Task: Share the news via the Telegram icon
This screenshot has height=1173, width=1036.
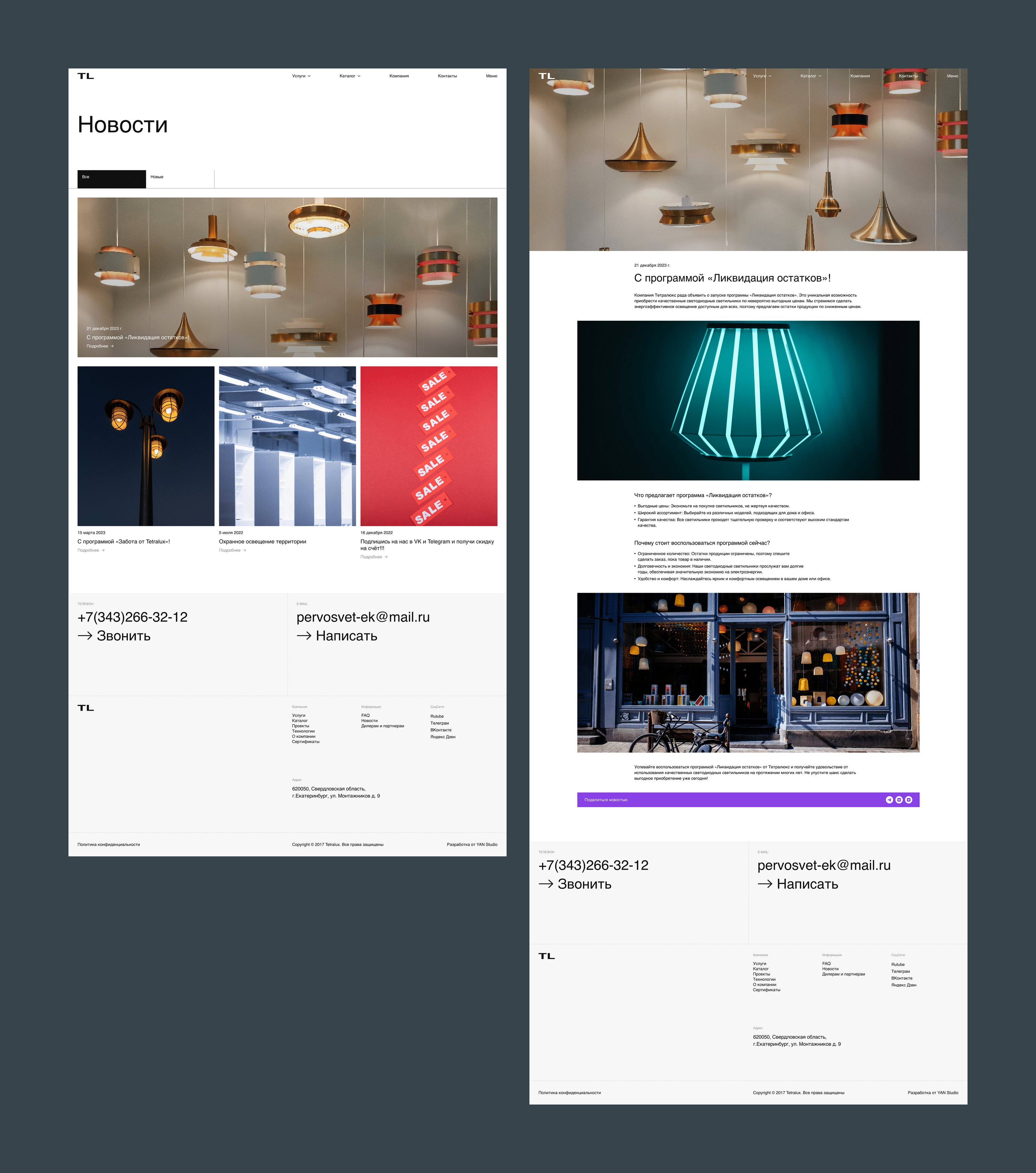Action: (889, 800)
